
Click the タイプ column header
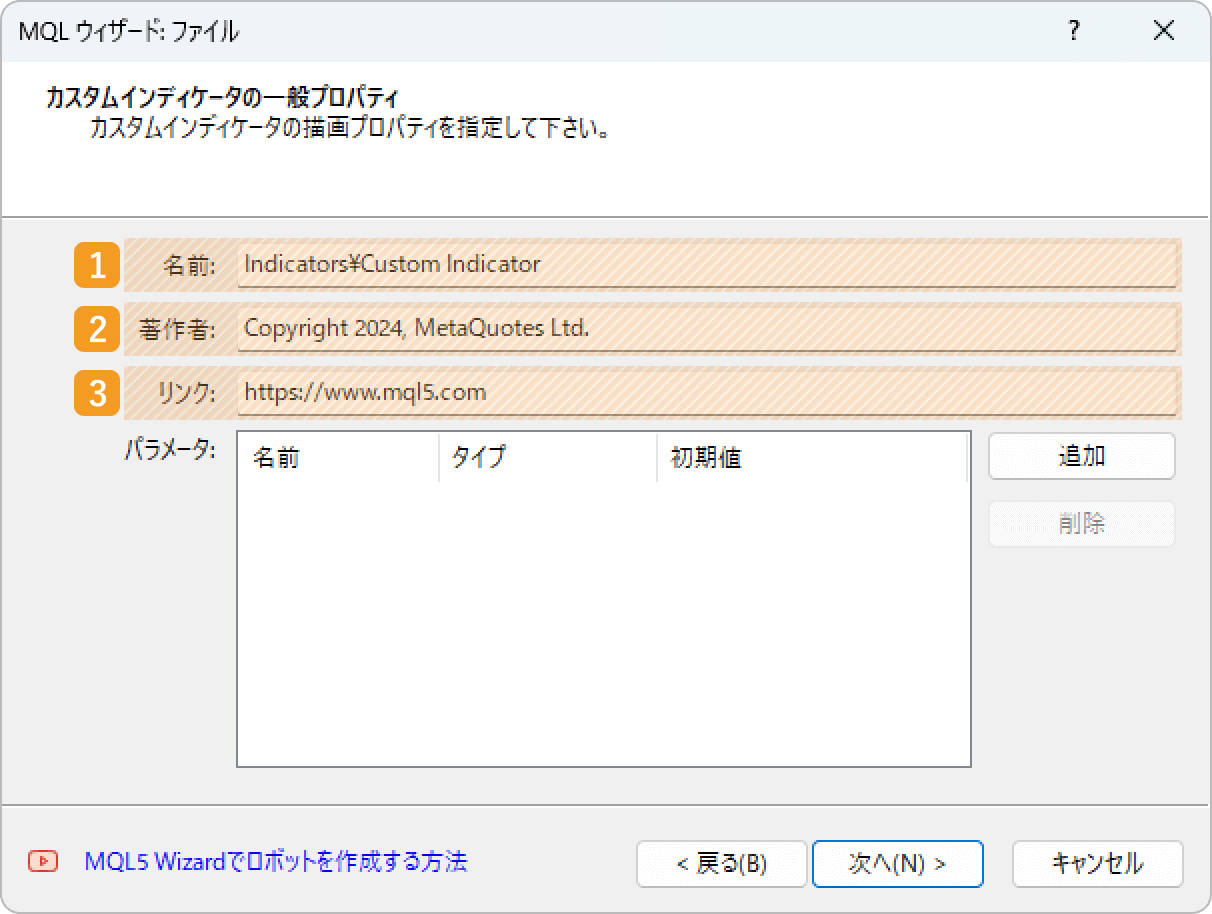click(548, 458)
